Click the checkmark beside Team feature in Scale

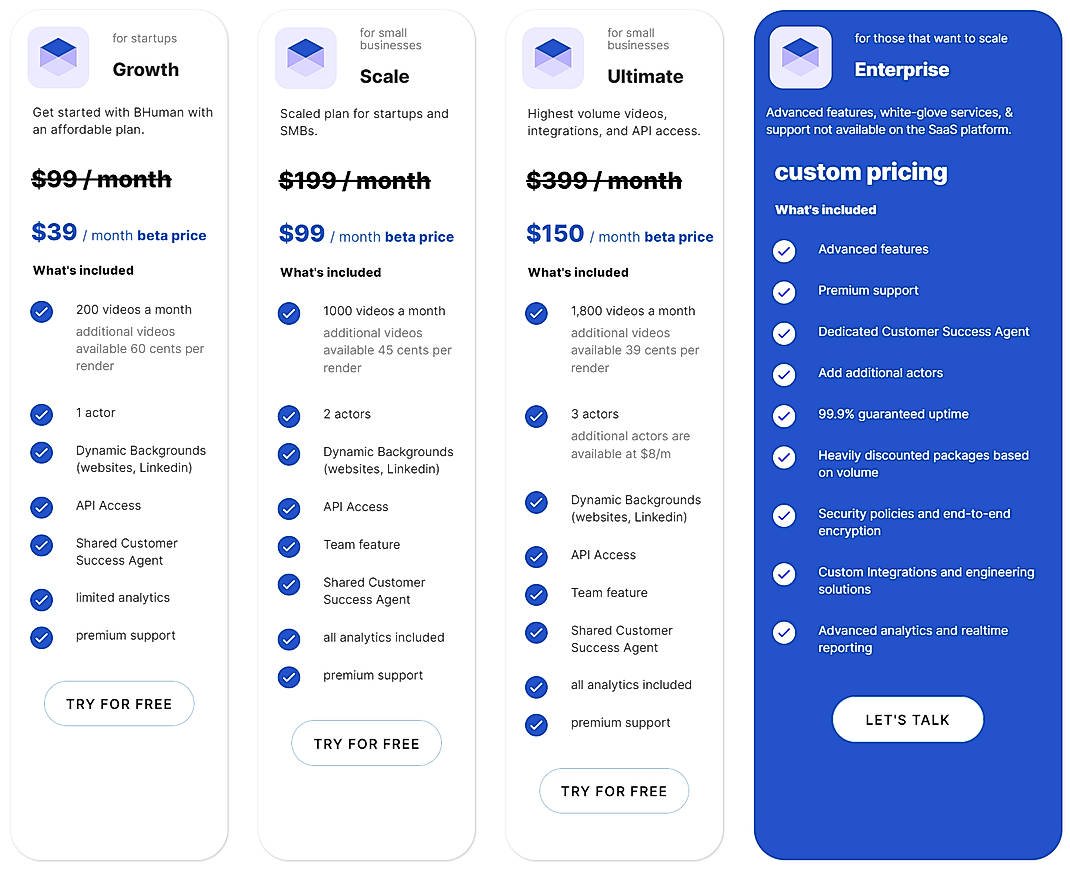pos(288,547)
